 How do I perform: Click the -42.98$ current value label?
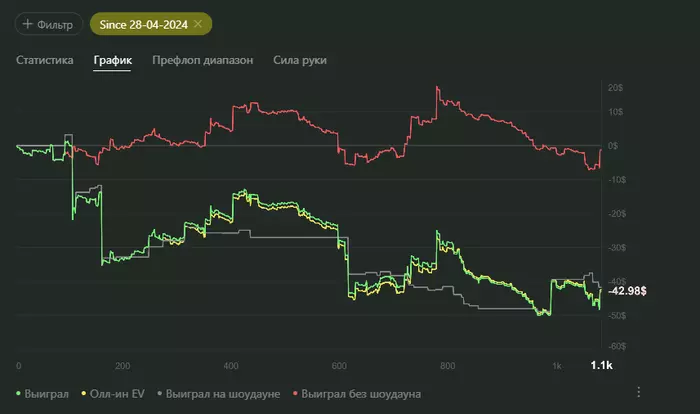[627, 291]
